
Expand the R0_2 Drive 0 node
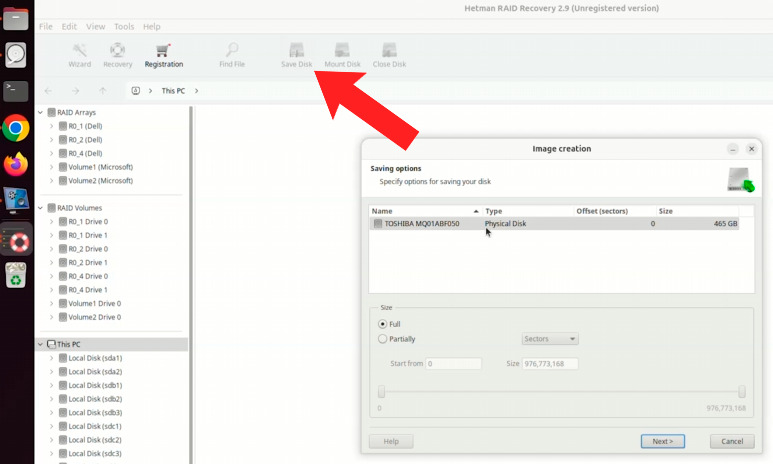click(x=51, y=249)
